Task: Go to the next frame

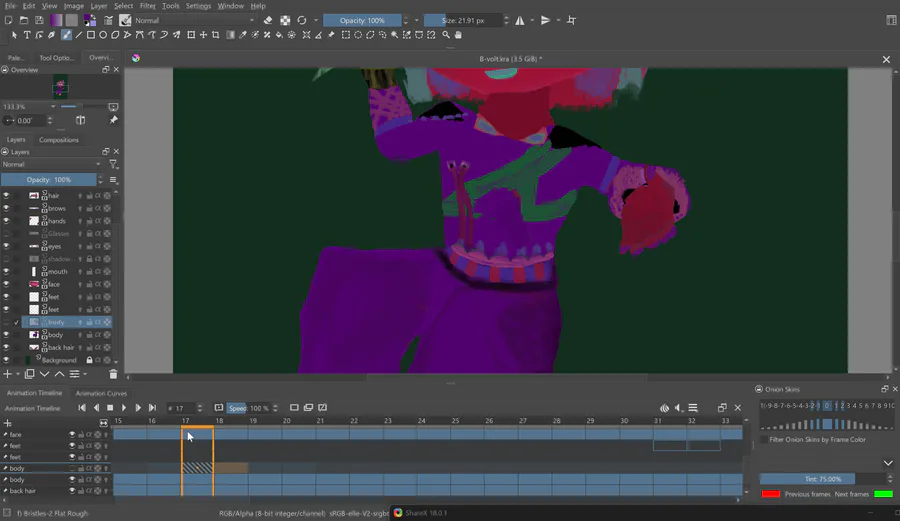Action: pos(138,408)
